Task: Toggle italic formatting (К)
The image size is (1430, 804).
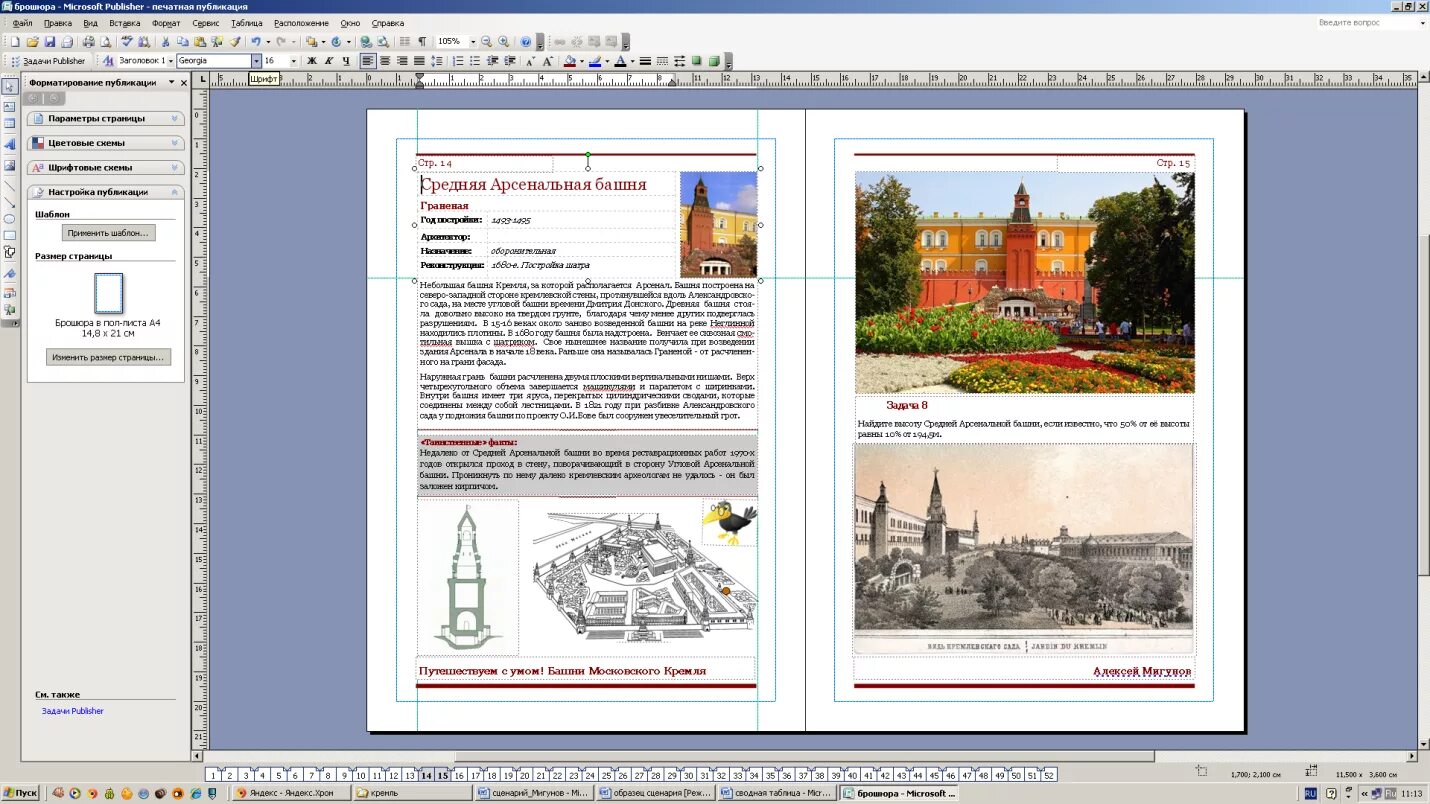Action: pos(328,61)
